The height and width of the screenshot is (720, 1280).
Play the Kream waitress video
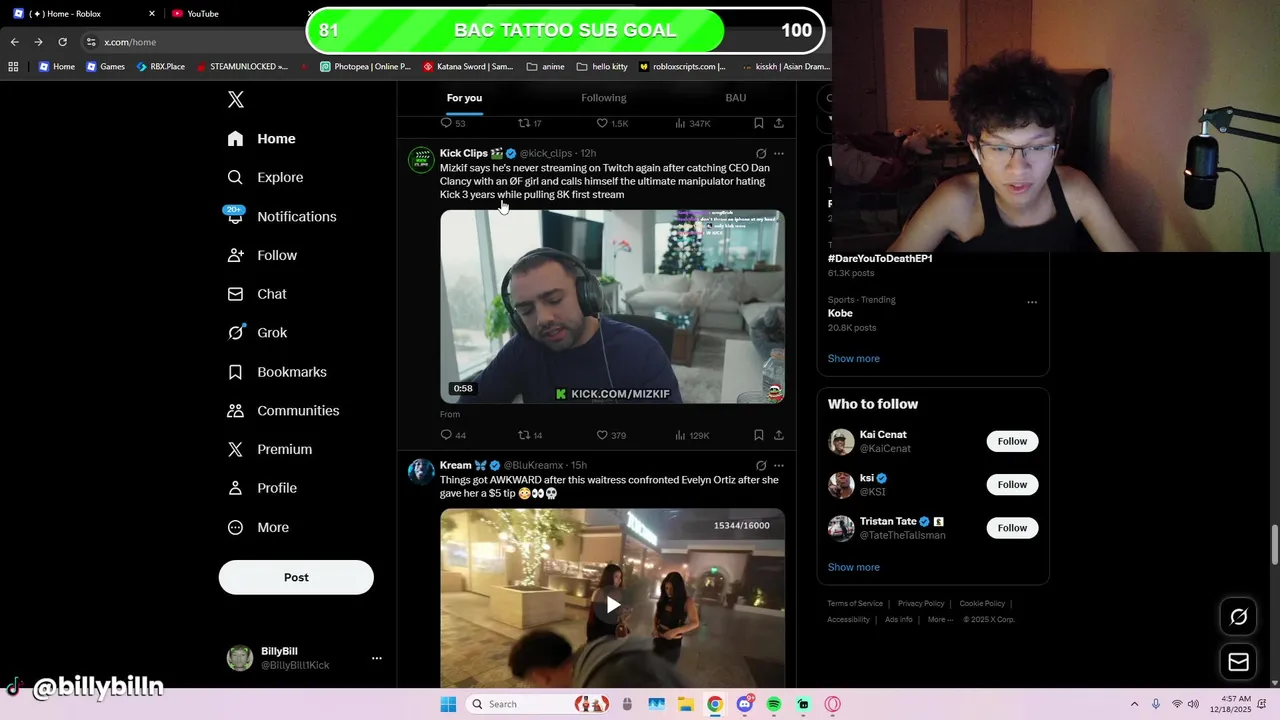(613, 604)
